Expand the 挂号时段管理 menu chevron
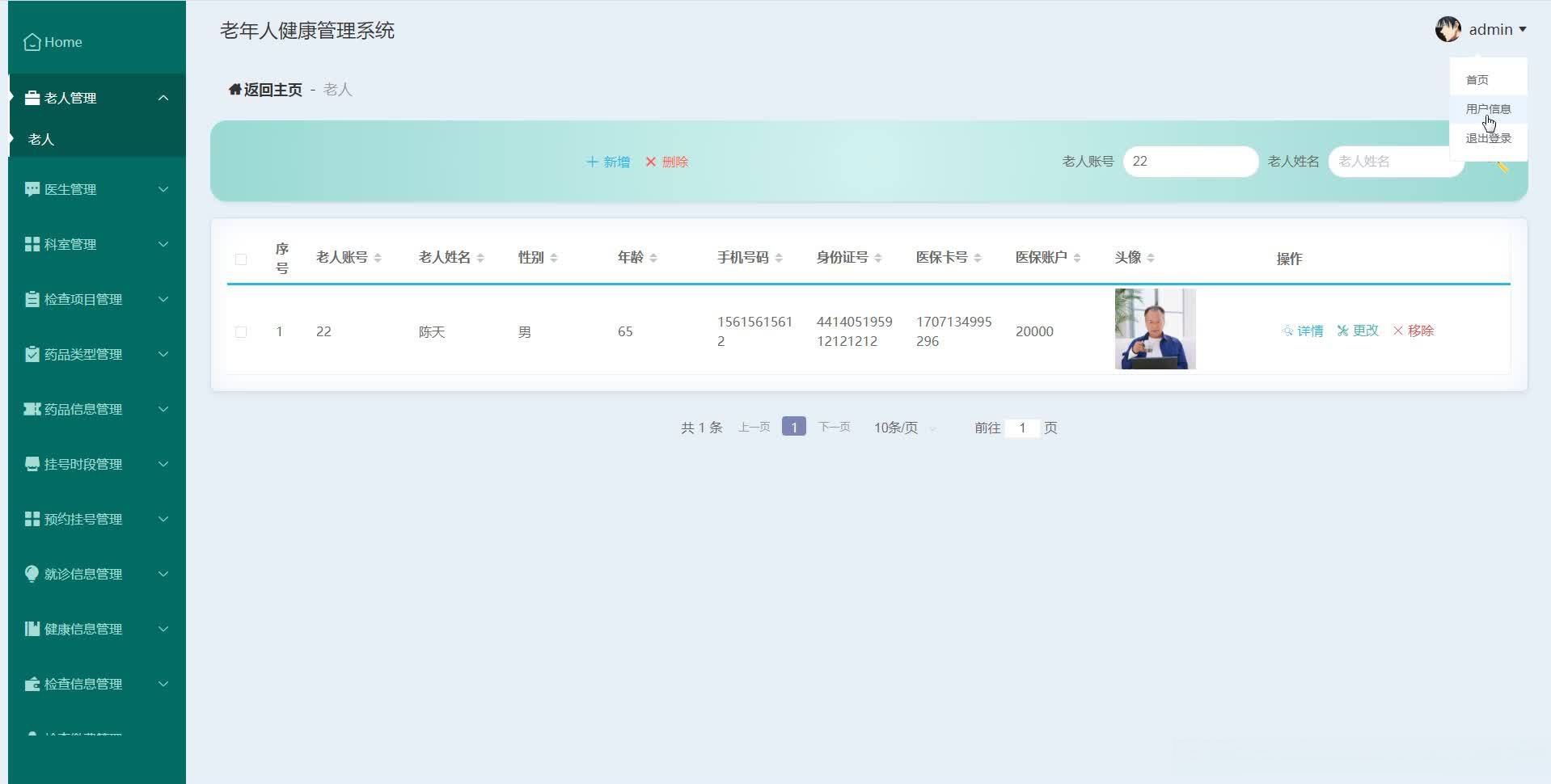Image resolution: width=1551 pixels, height=784 pixels. pyautogui.click(x=163, y=464)
